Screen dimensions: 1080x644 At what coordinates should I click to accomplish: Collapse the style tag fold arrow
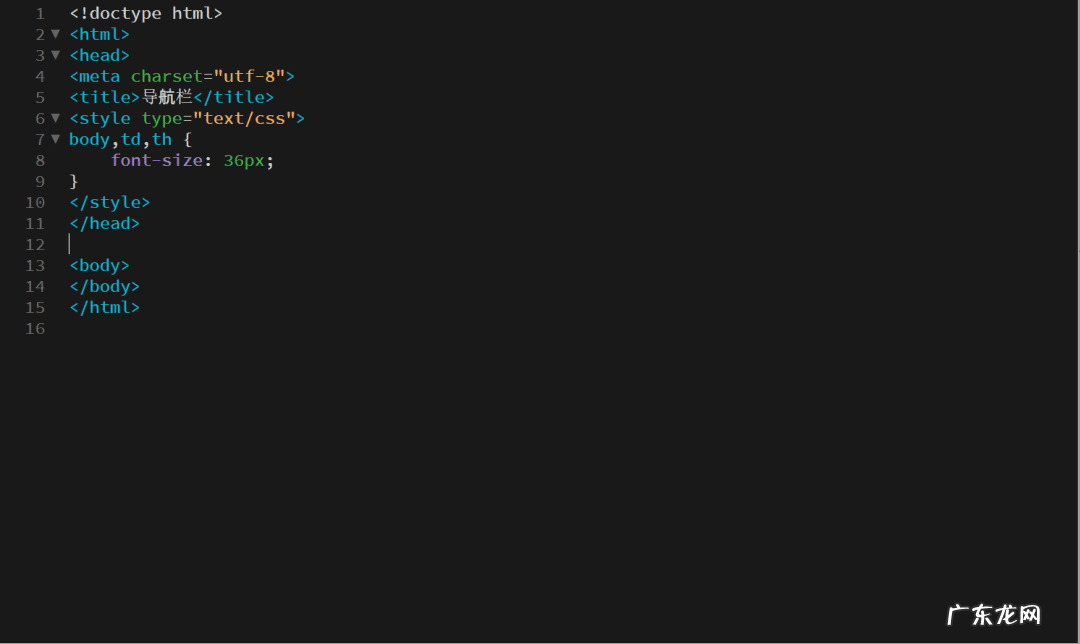click(x=55, y=118)
